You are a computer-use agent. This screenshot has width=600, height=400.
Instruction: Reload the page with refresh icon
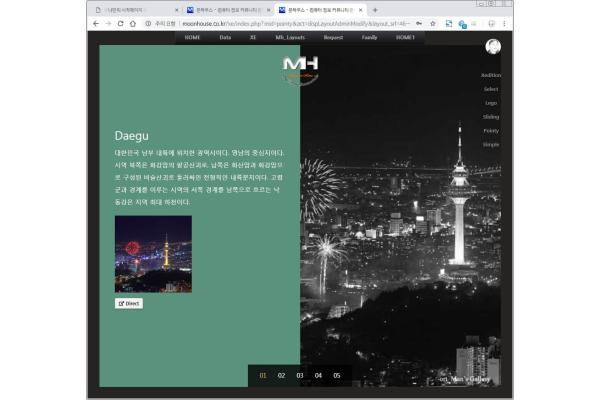121,24
